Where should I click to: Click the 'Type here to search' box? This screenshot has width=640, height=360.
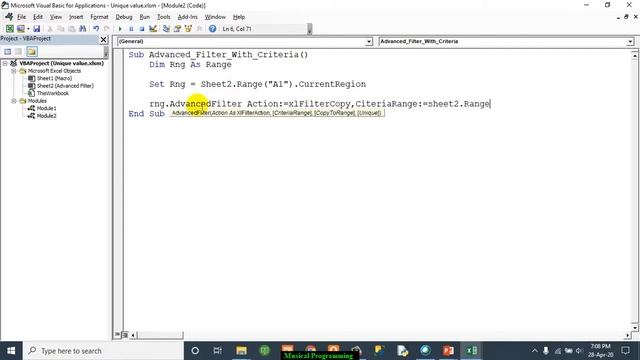pos(103,351)
